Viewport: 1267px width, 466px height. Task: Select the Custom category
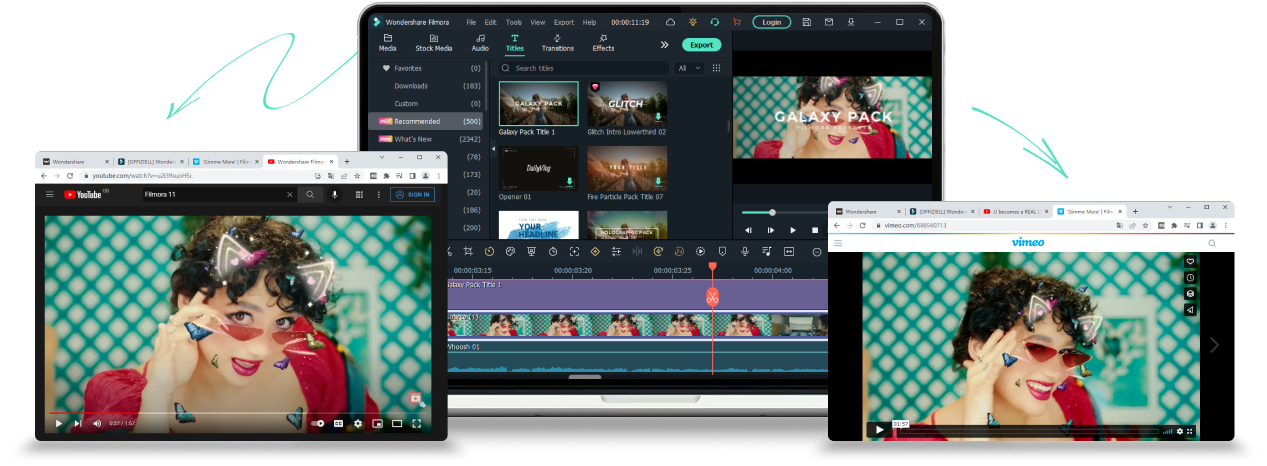tap(424, 103)
